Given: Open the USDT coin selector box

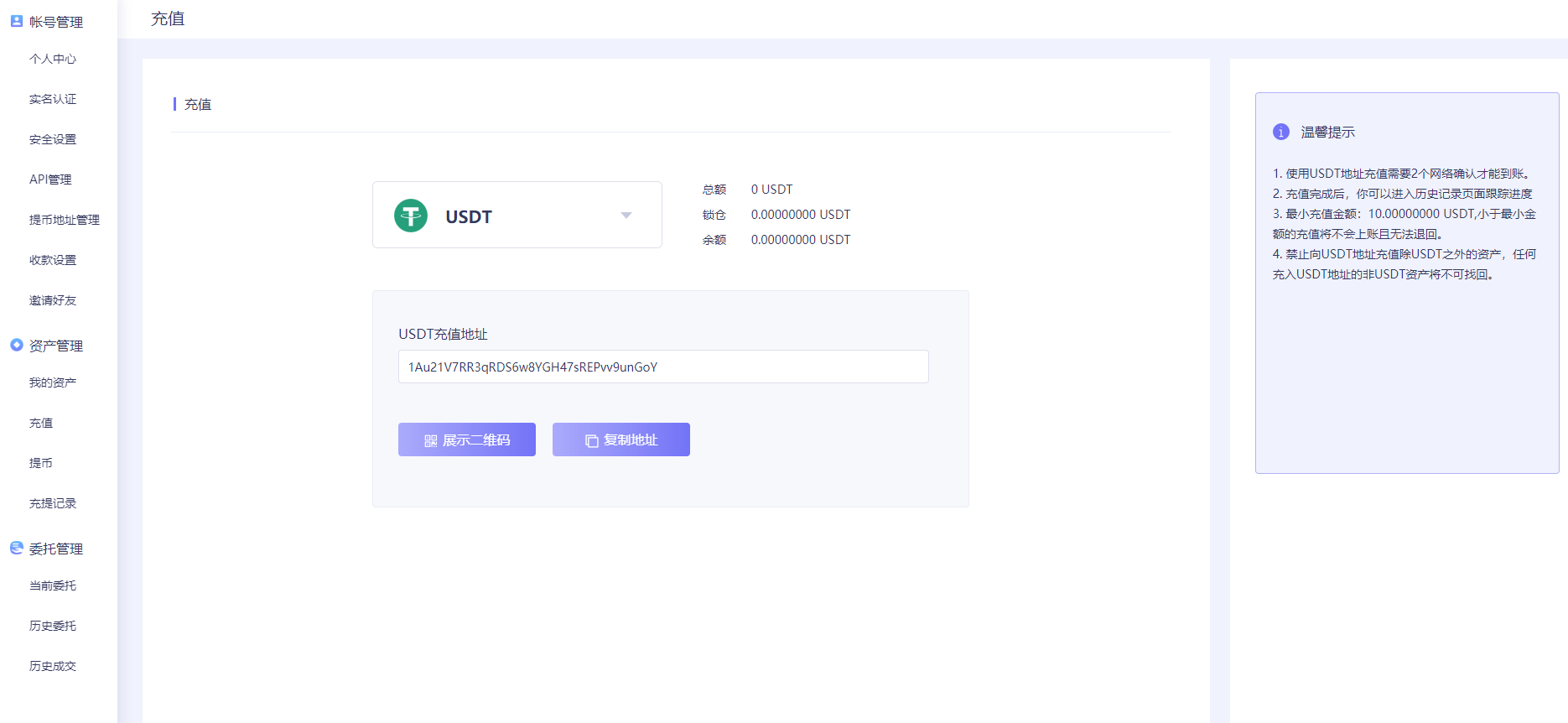Looking at the screenshot, I should (517, 215).
